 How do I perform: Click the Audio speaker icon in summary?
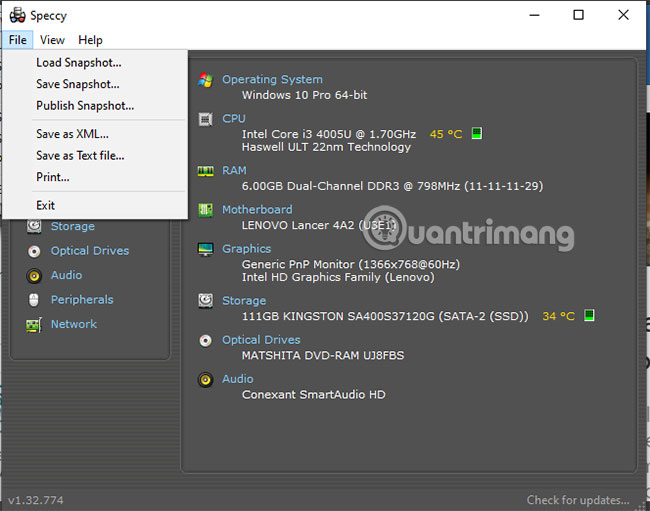click(x=206, y=380)
